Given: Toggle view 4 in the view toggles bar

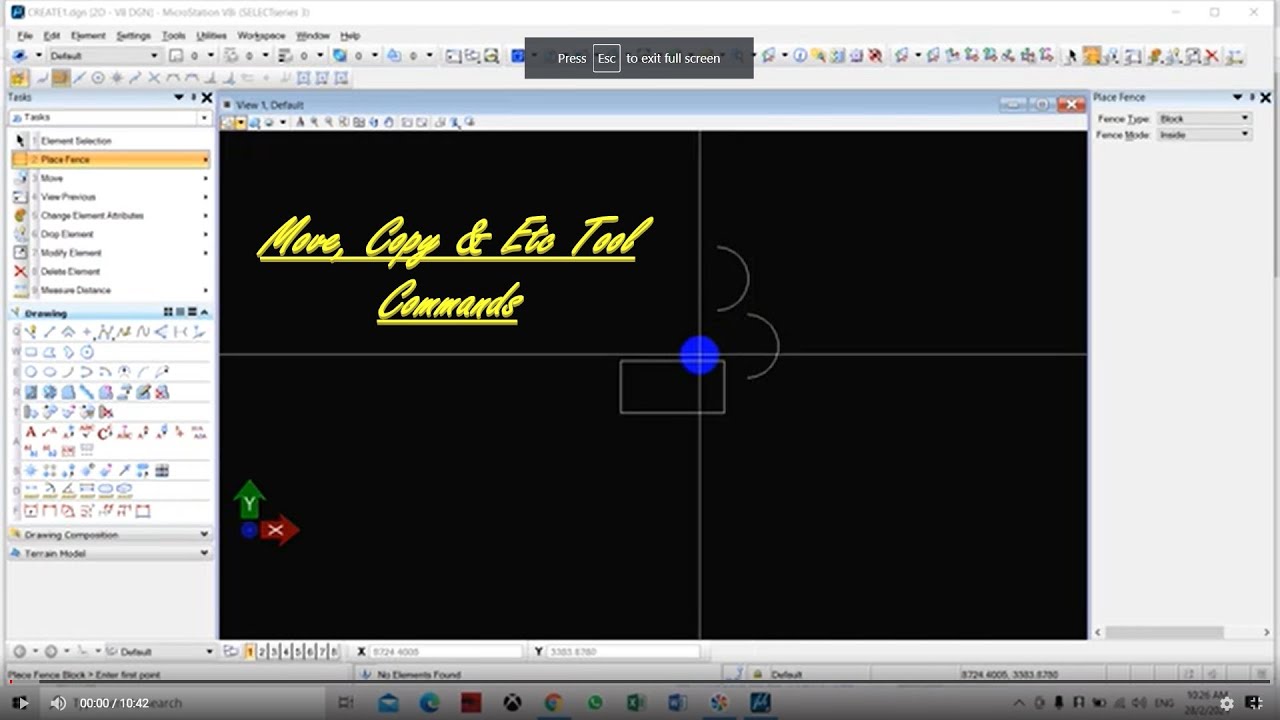Looking at the screenshot, I should pyautogui.click(x=286, y=652).
